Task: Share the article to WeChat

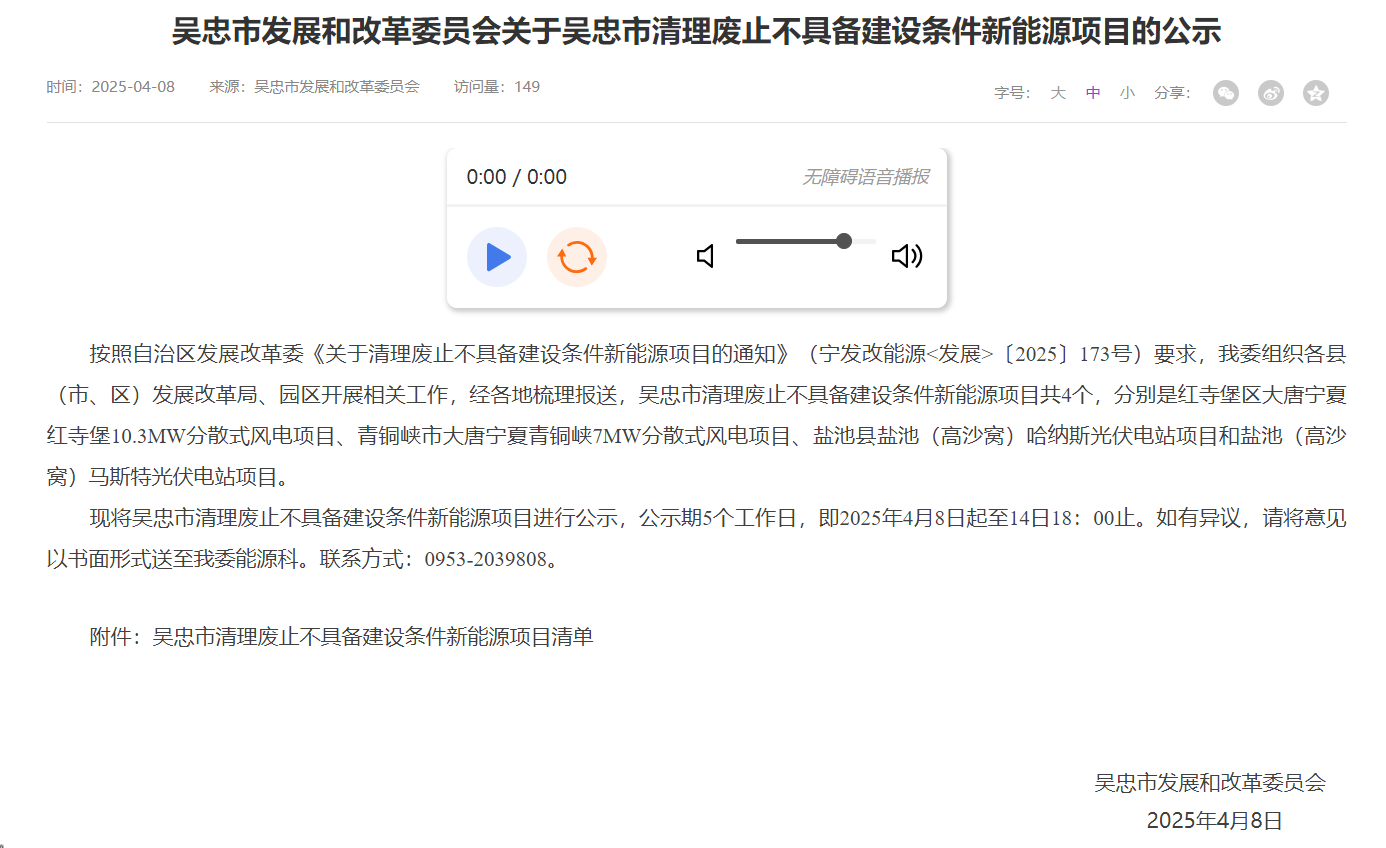Action: click(1226, 93)
